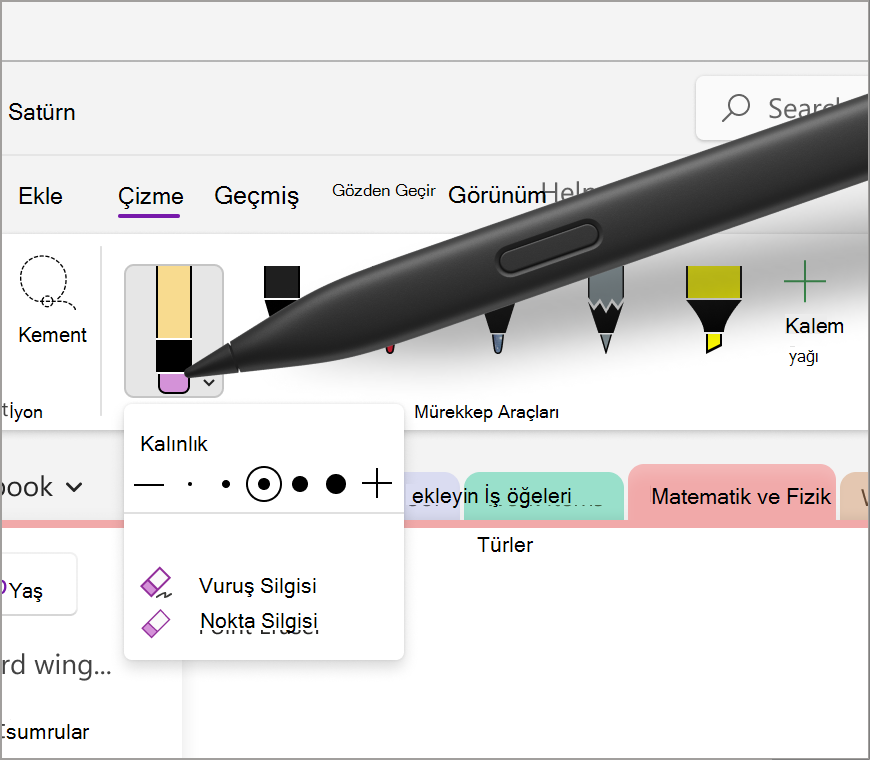Open the Matematik ve Fizik section tab

point(732,495)
